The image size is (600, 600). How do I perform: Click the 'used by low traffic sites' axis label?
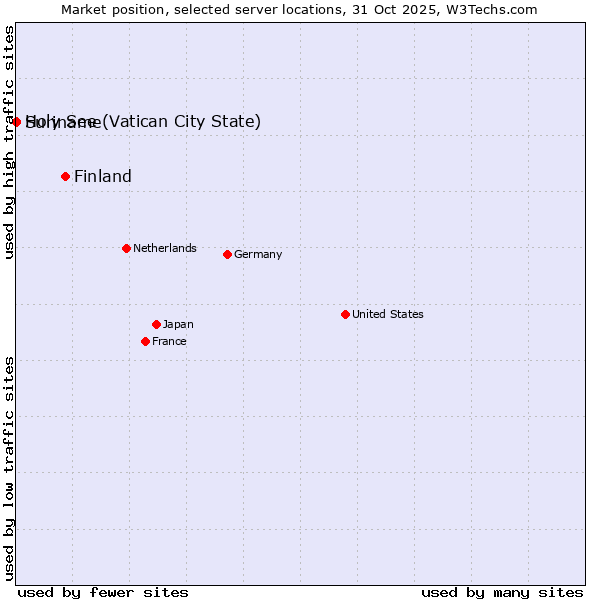click(x=9, y=467)
